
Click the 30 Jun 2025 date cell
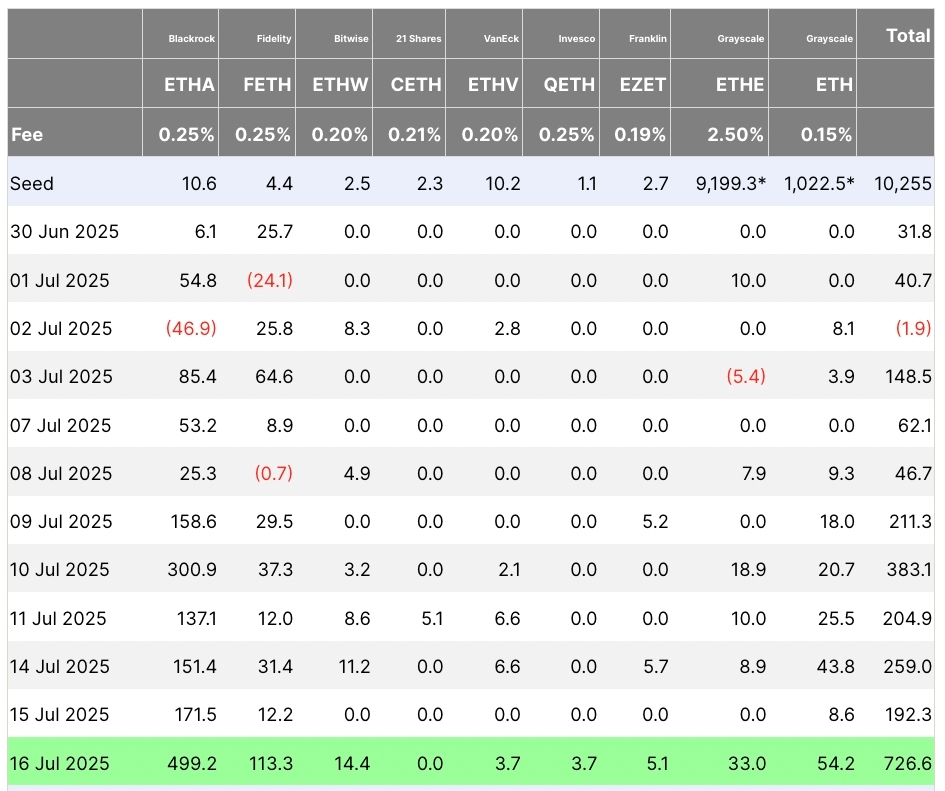coord(64,232)
